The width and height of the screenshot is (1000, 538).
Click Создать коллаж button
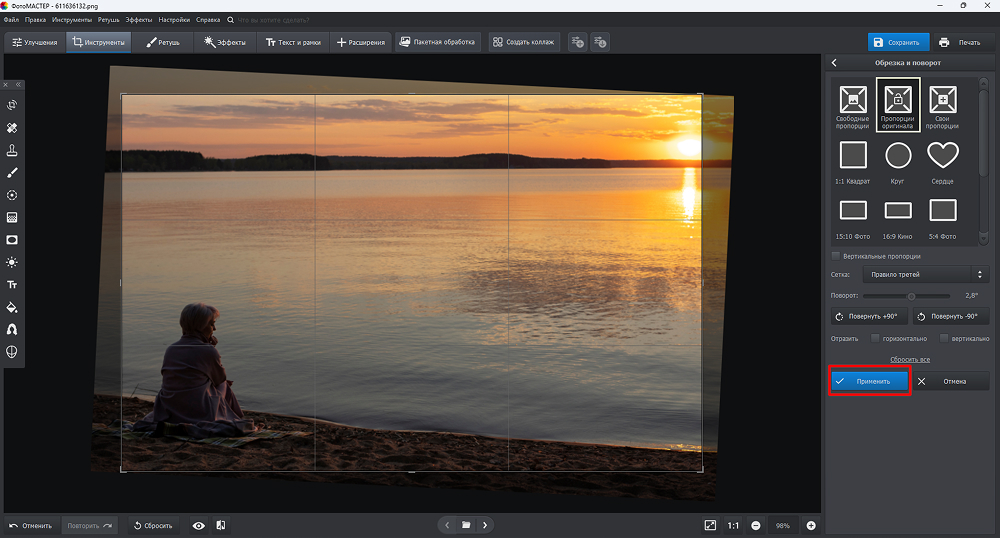point(524,42)
